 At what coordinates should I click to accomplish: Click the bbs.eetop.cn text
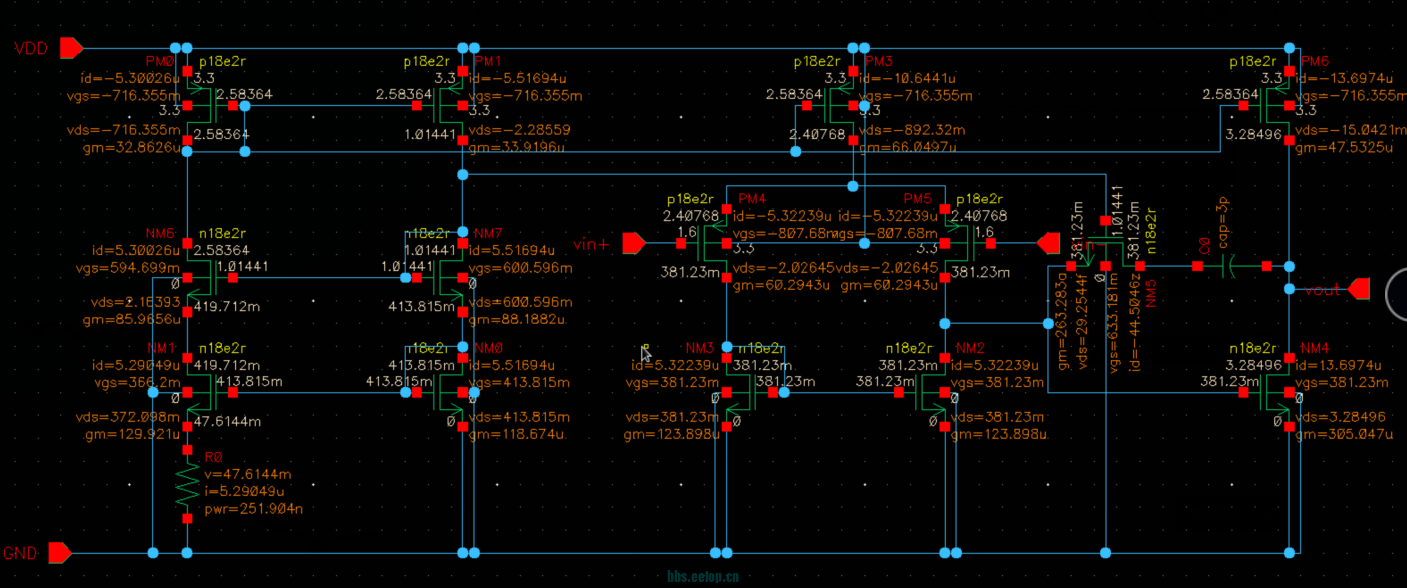pos(703,577)
